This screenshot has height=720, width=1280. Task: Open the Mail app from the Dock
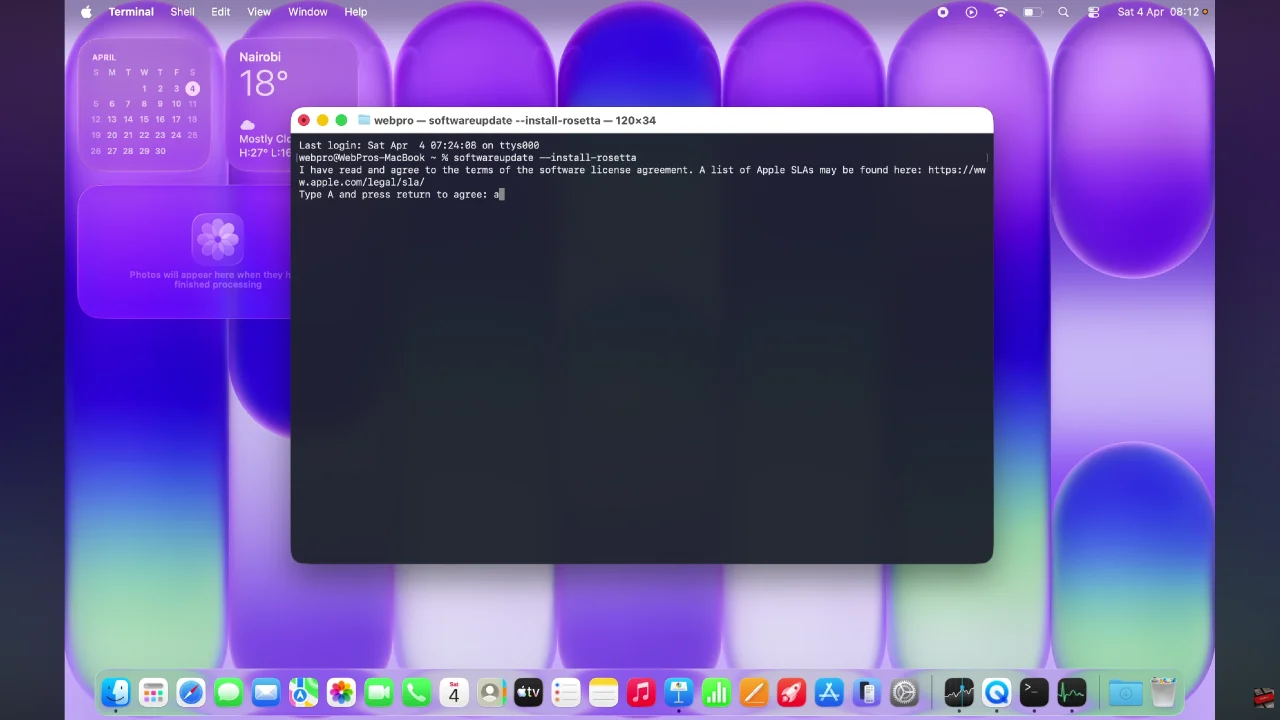[266, 692]
